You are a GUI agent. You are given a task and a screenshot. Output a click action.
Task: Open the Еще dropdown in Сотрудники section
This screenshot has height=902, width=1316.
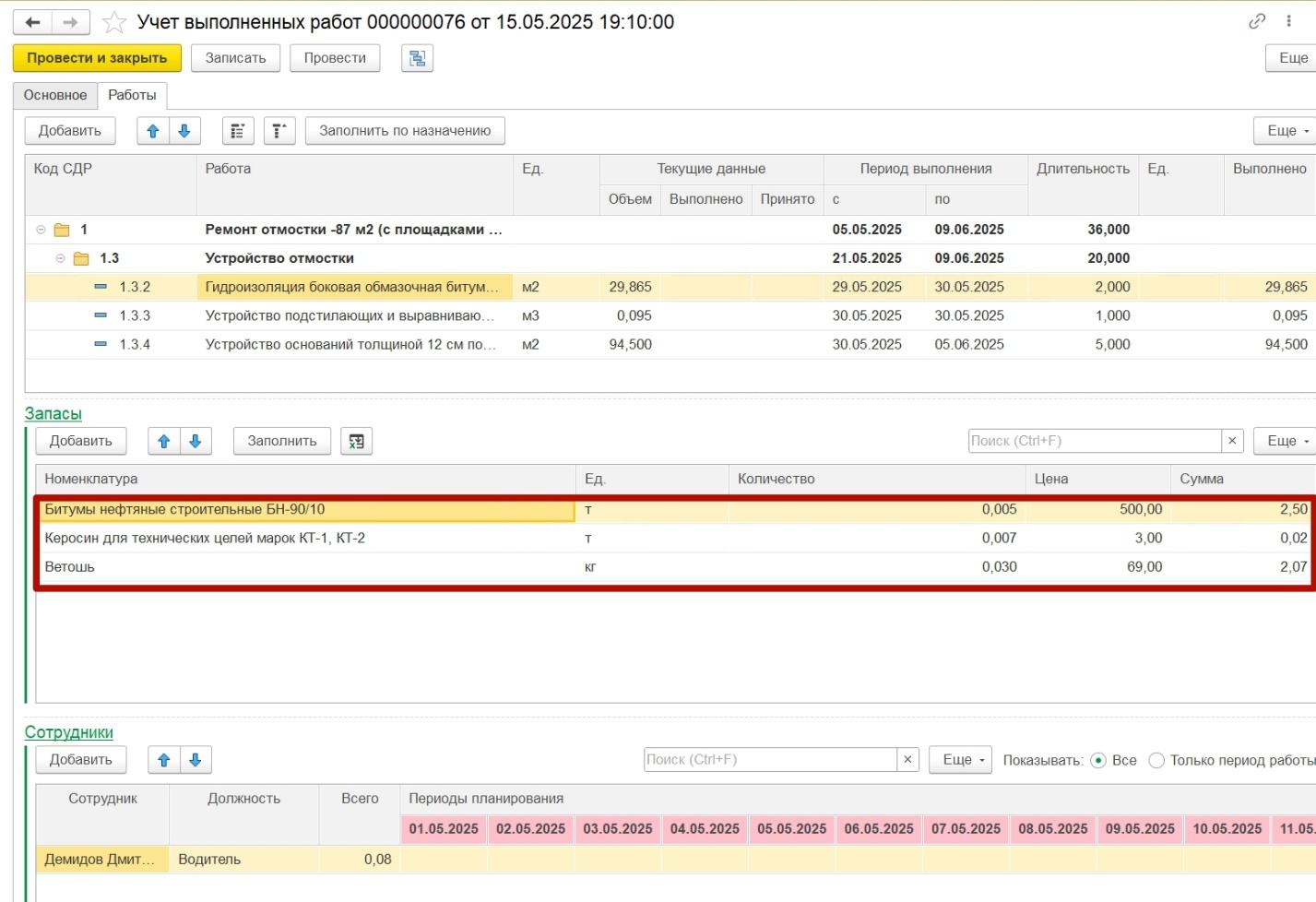(x=960, y=760)
